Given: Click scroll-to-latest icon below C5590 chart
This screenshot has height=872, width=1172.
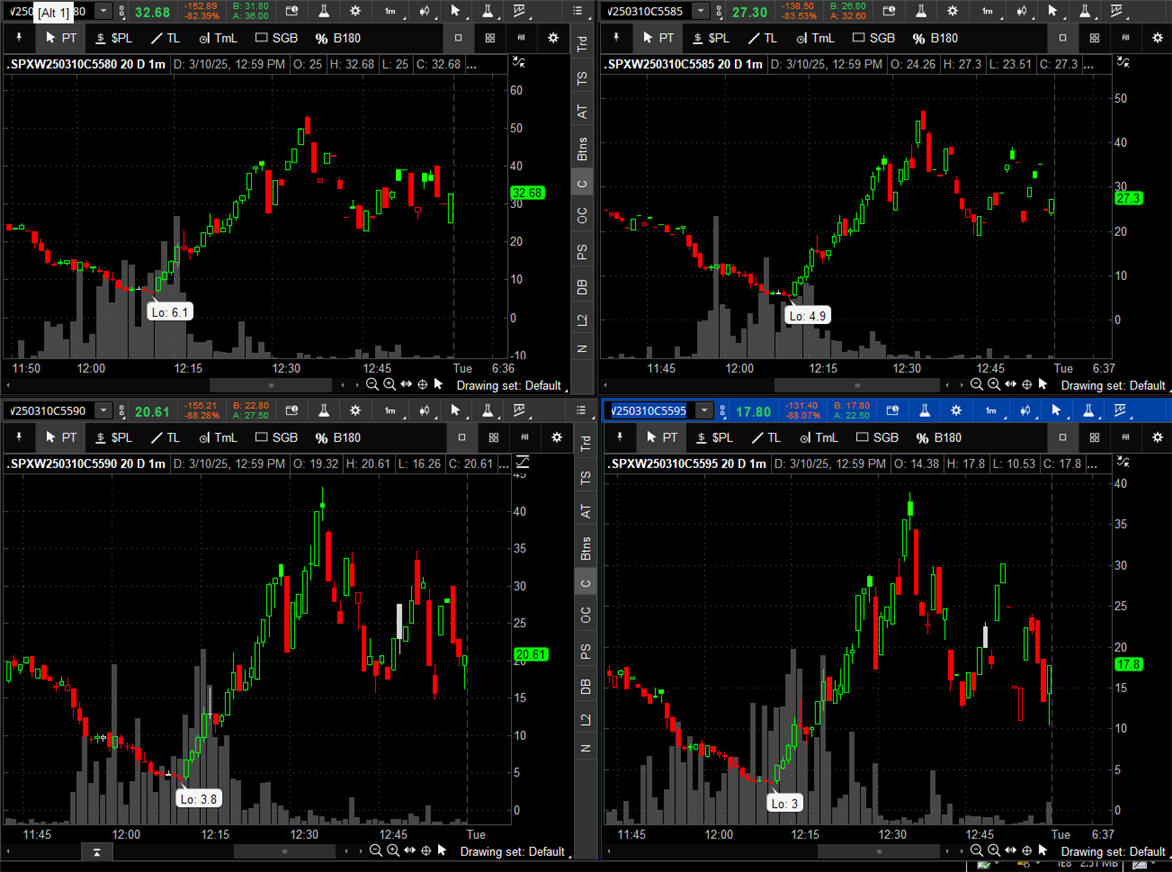Looking at the screenshot, I should pyautogui.click(x=97, y=851).
